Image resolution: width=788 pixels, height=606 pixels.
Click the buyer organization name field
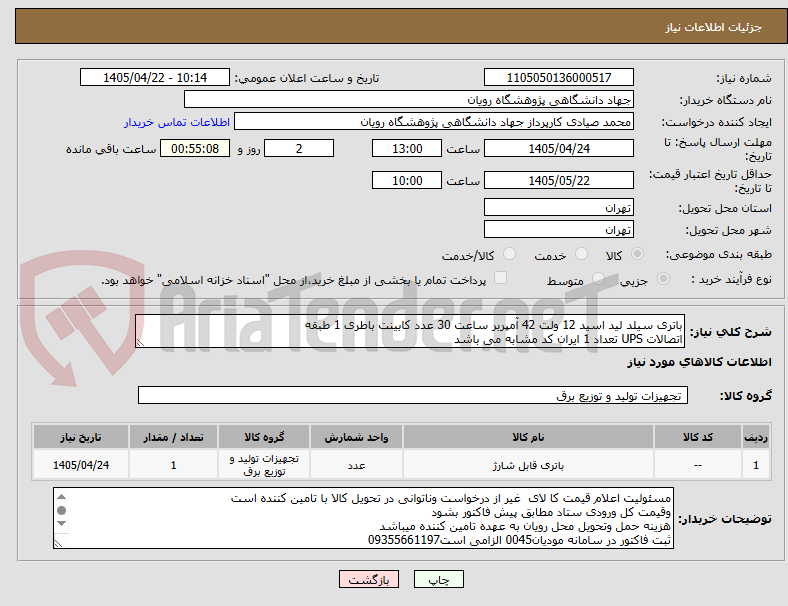pyautogui.click(x=409, y=99)
